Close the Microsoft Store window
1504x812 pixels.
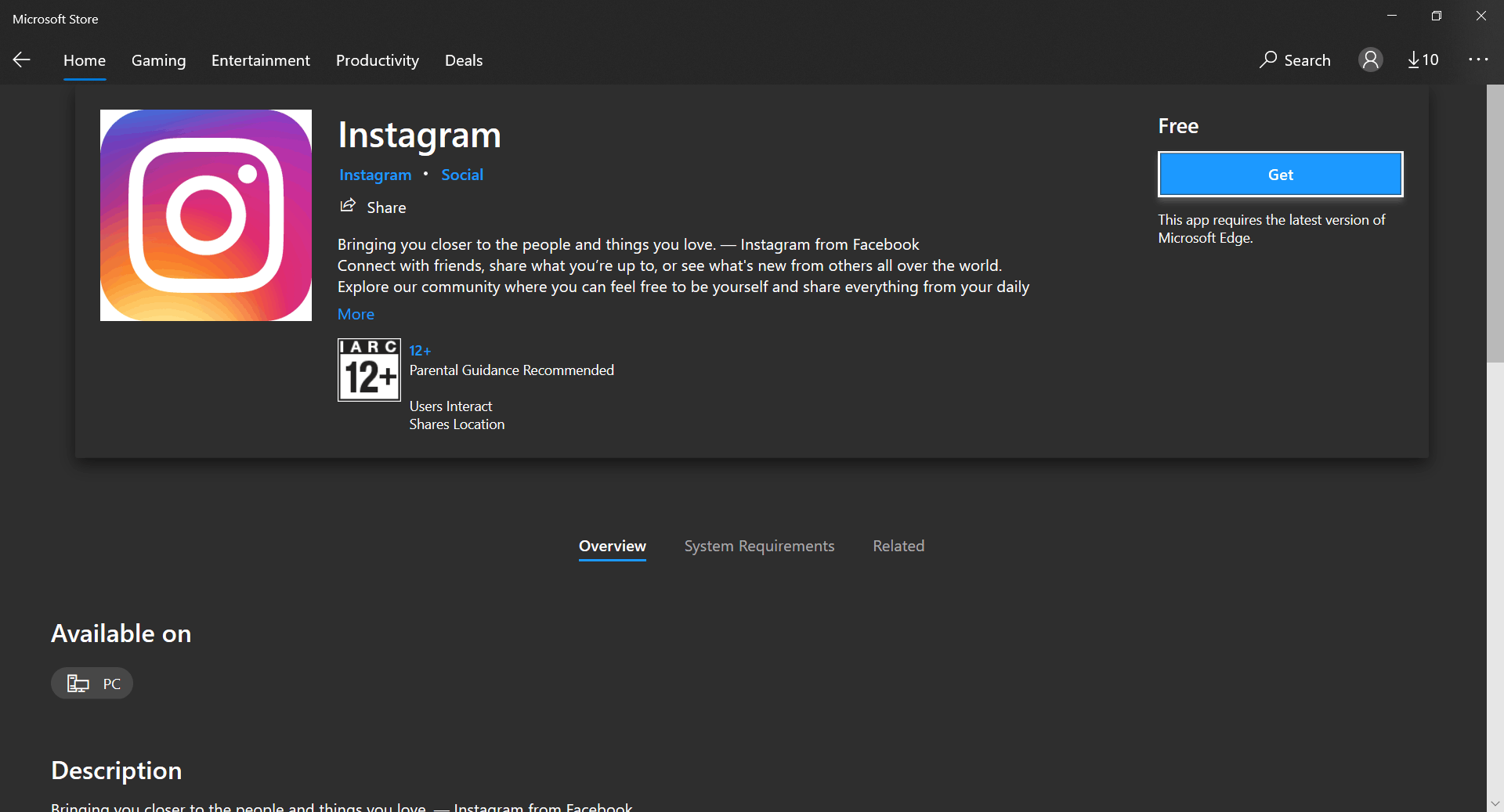tap(1480, 16)
